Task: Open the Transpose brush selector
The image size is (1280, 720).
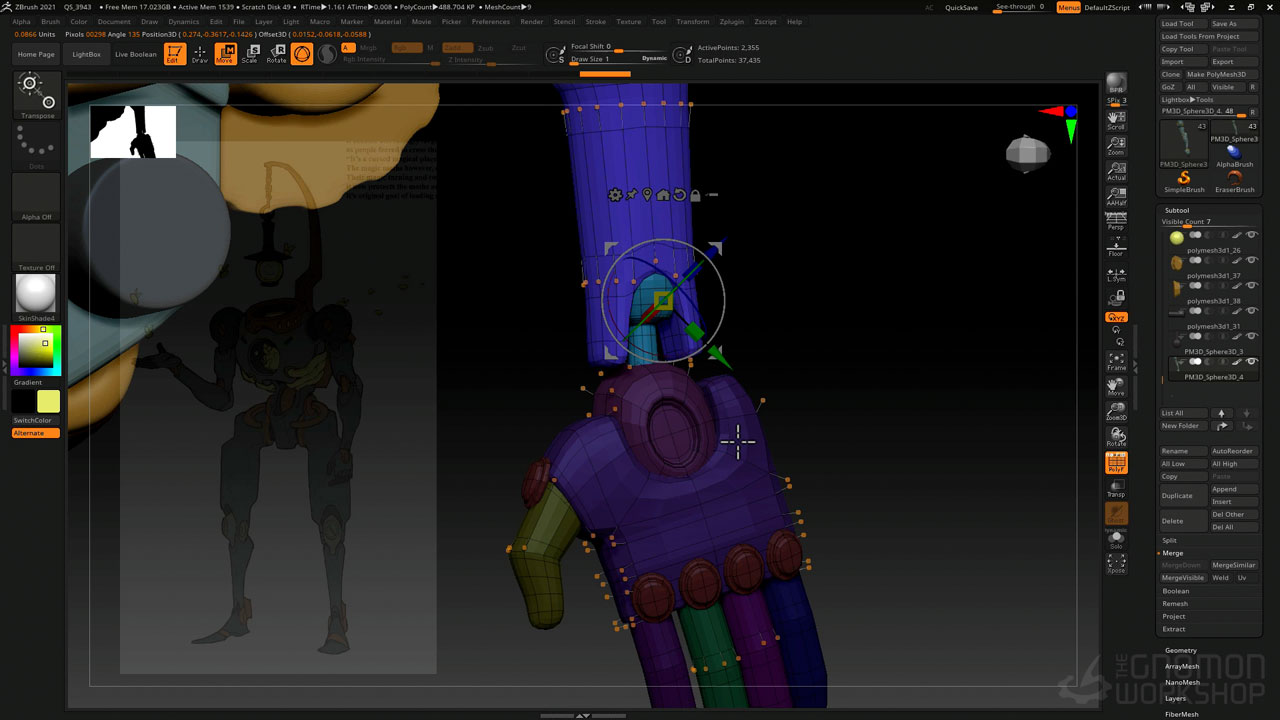Action: (37, 96)
